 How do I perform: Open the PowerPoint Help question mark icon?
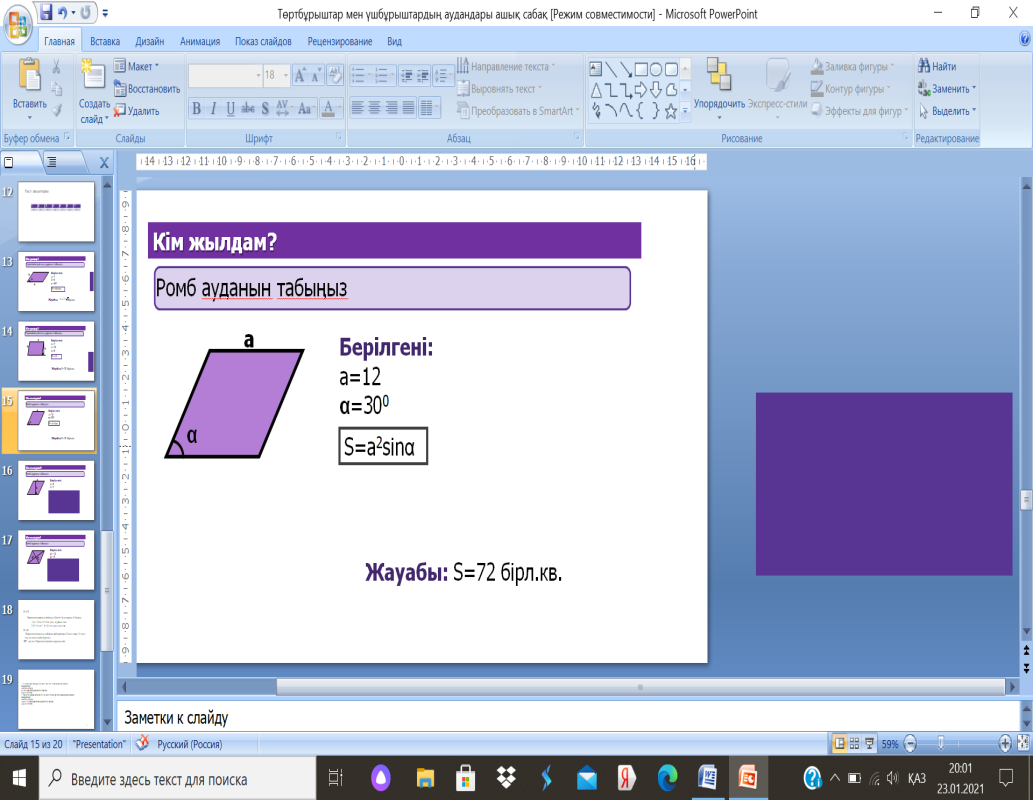(1023, 37)
